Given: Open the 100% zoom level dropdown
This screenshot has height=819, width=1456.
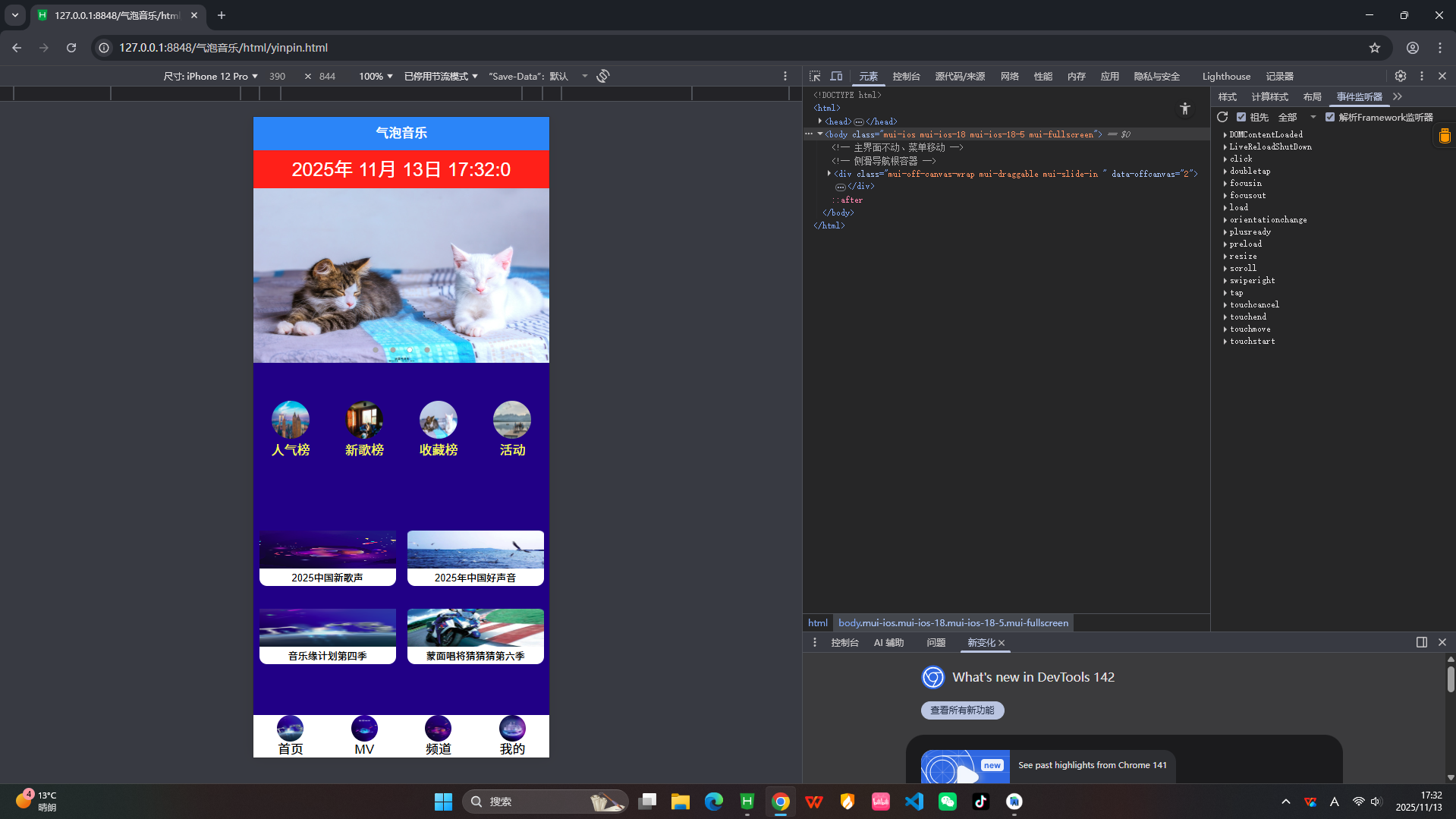Looking at the screenshot, I should [376, 76].
